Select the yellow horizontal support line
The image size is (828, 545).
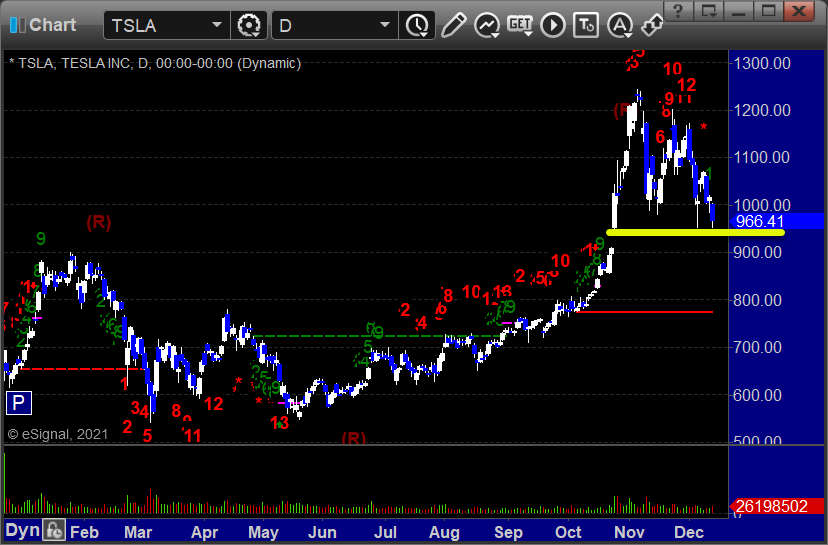(x=695, y=232)
